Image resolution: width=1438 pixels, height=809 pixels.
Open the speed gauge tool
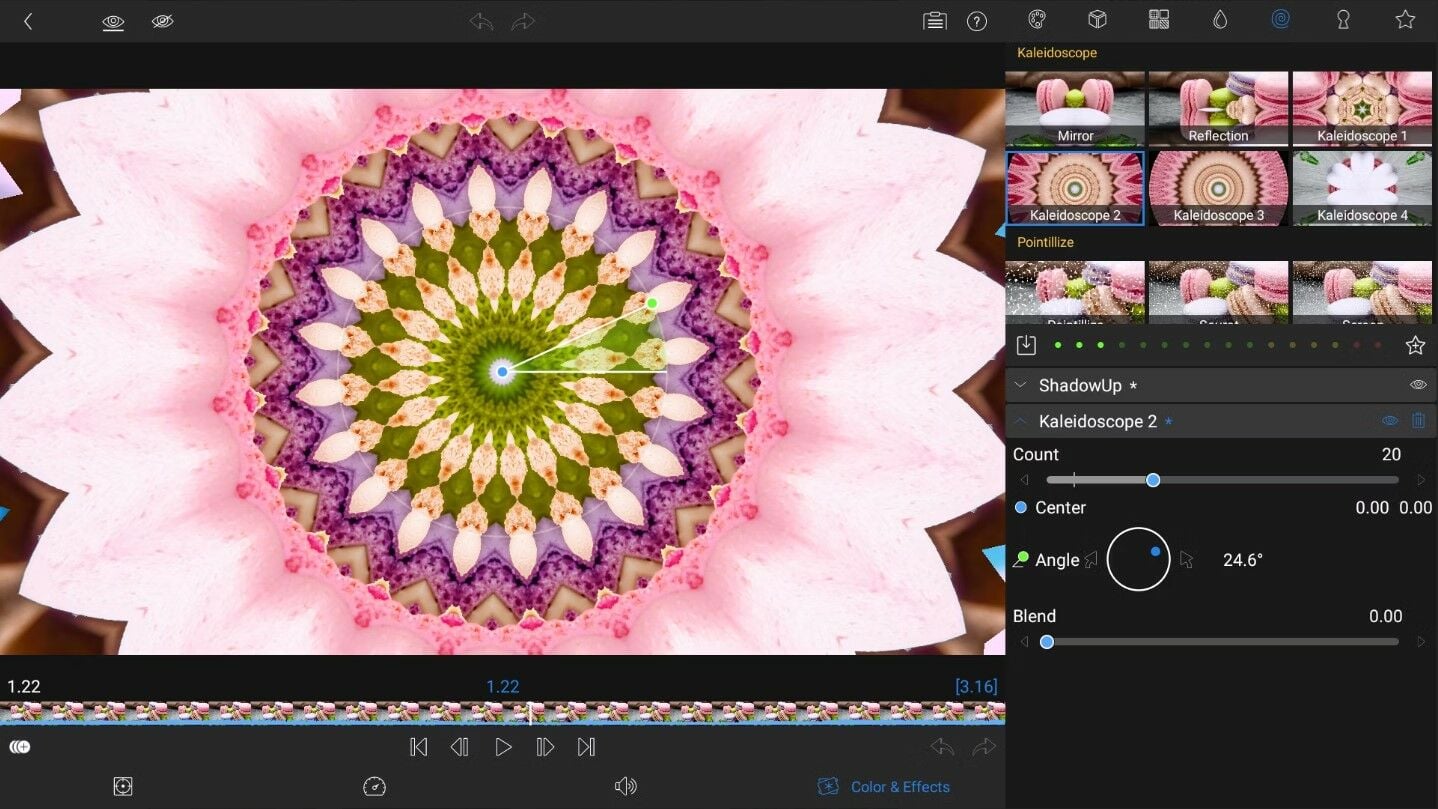(x=374, y=787)
